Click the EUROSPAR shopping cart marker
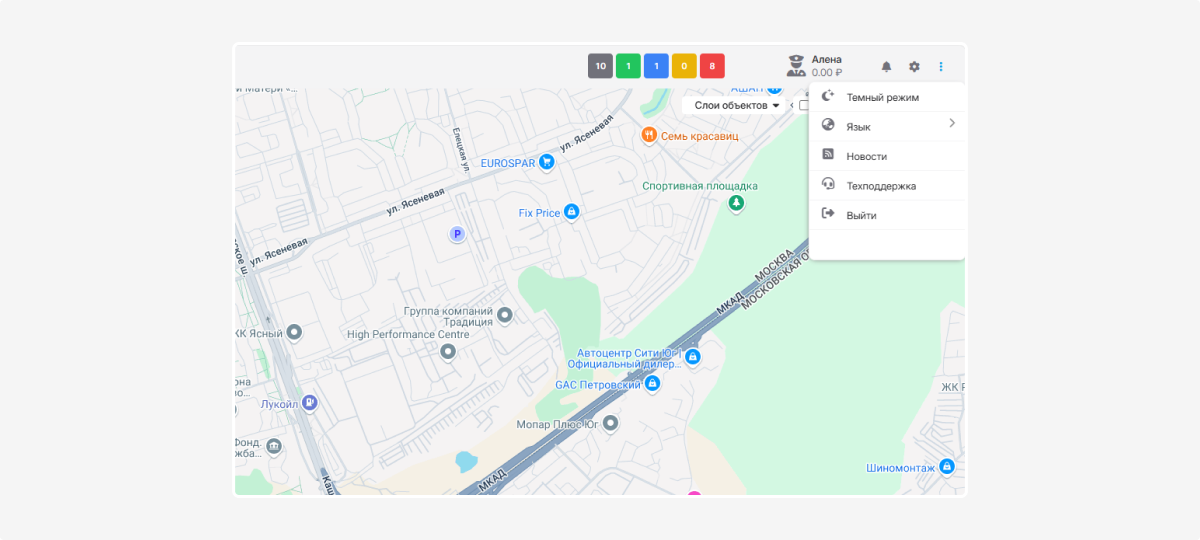Screen dimensions: 1200x540 point(547,162)
